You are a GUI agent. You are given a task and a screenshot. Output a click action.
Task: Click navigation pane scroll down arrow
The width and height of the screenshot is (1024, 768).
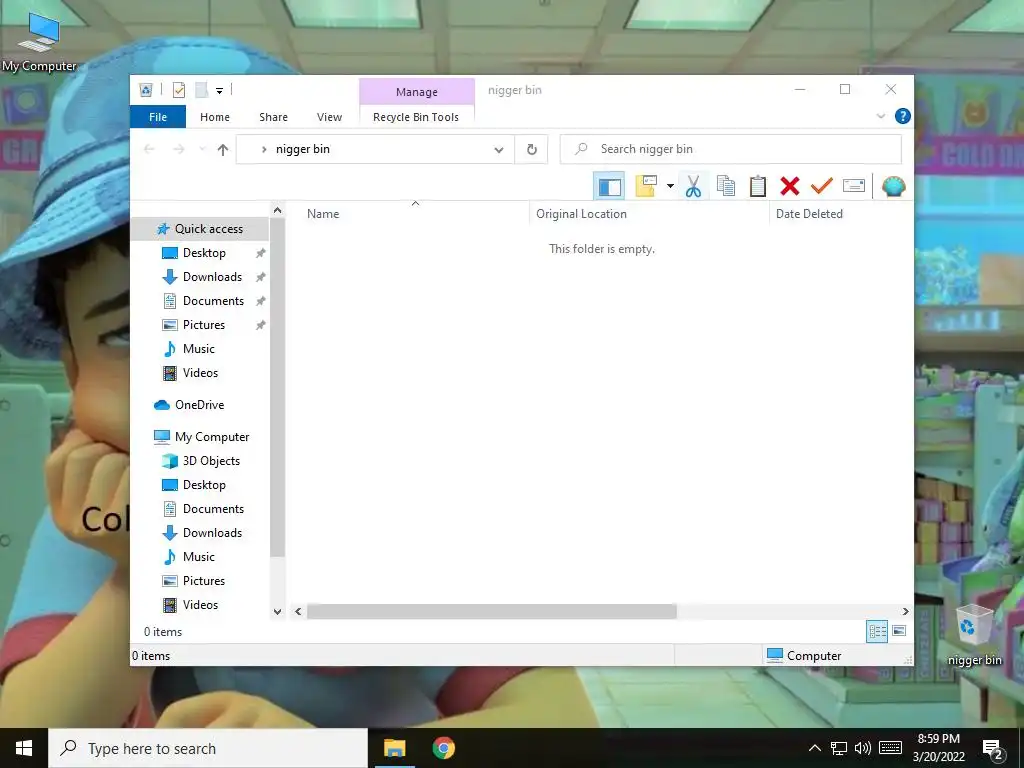point(278,612)
